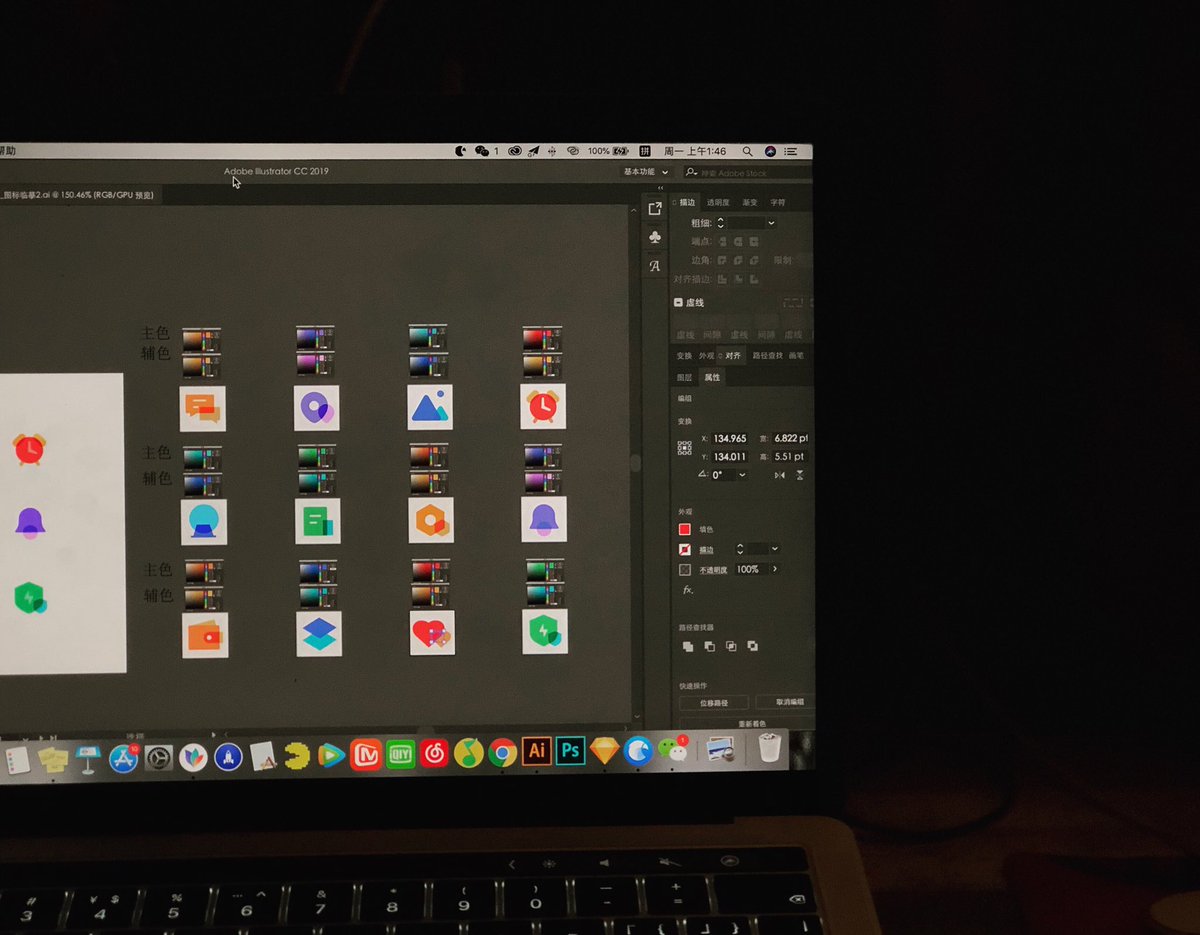Select the red heart icon artwork
This screenshot has width=1200, height=935.
(x=432, y=633)
